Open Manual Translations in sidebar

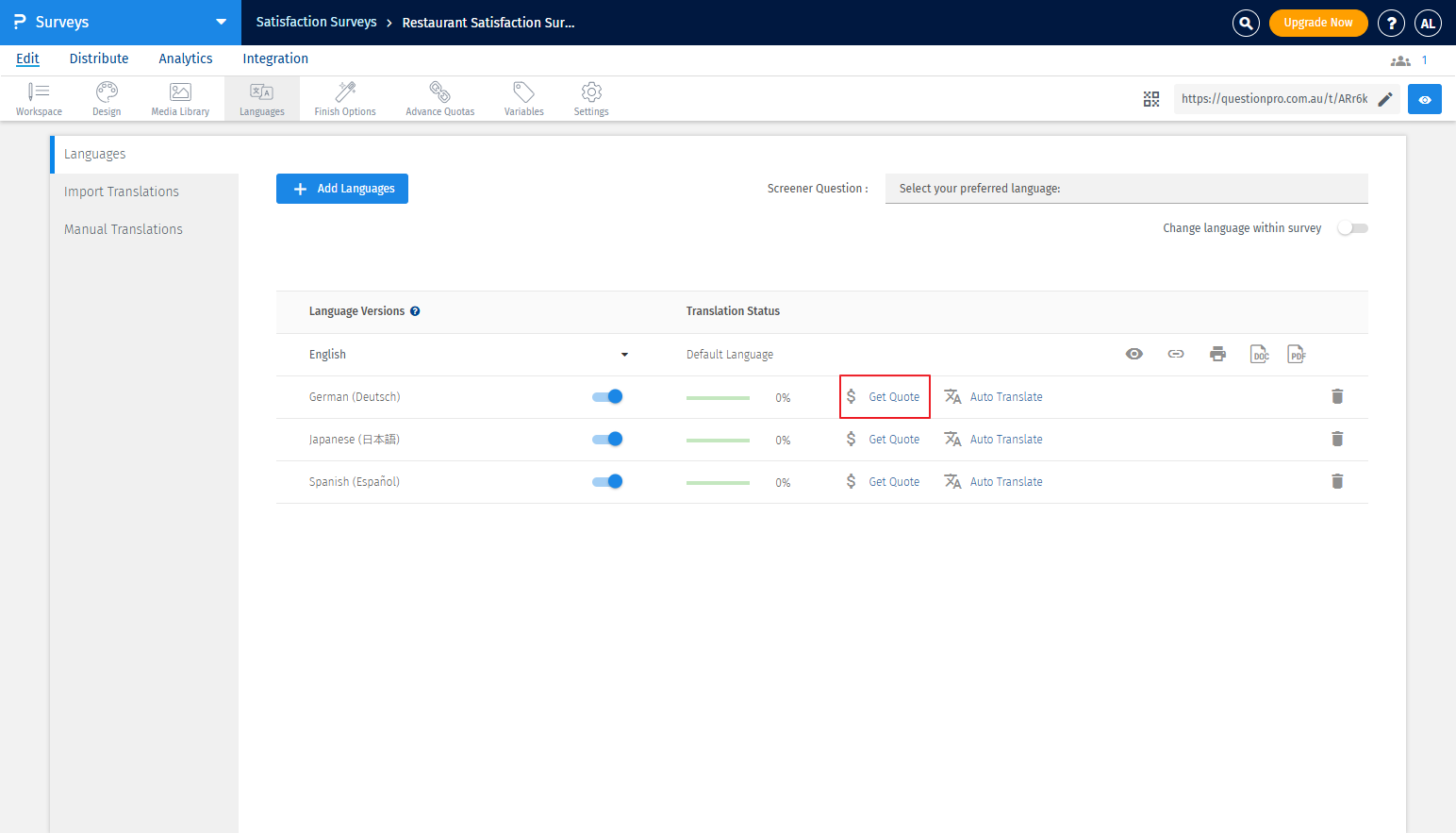124,229
